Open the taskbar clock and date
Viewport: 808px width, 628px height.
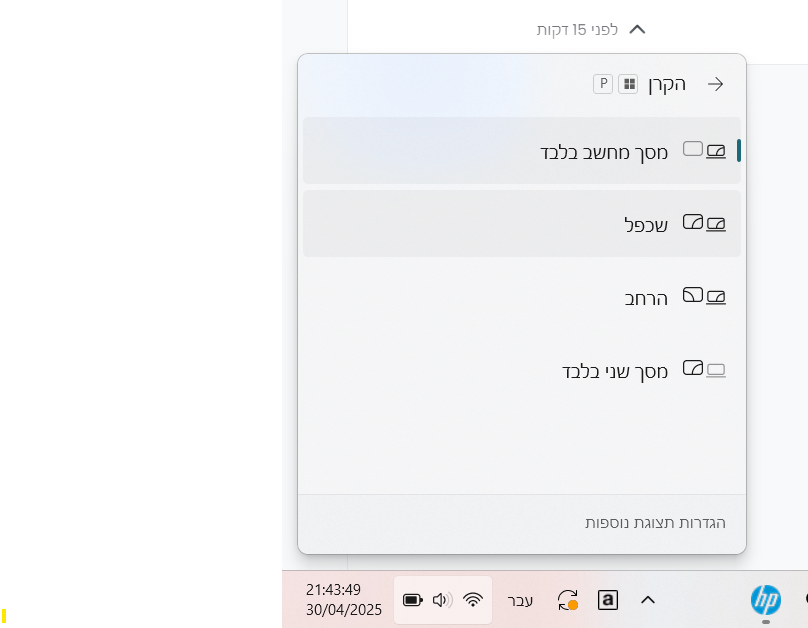point(343,600)
